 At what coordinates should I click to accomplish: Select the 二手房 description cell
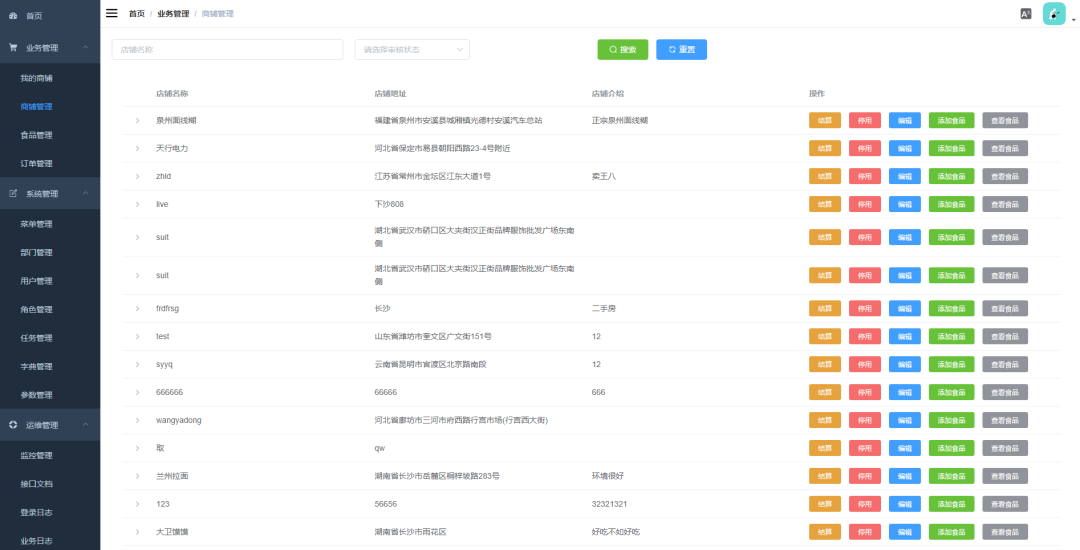[603, 309]
